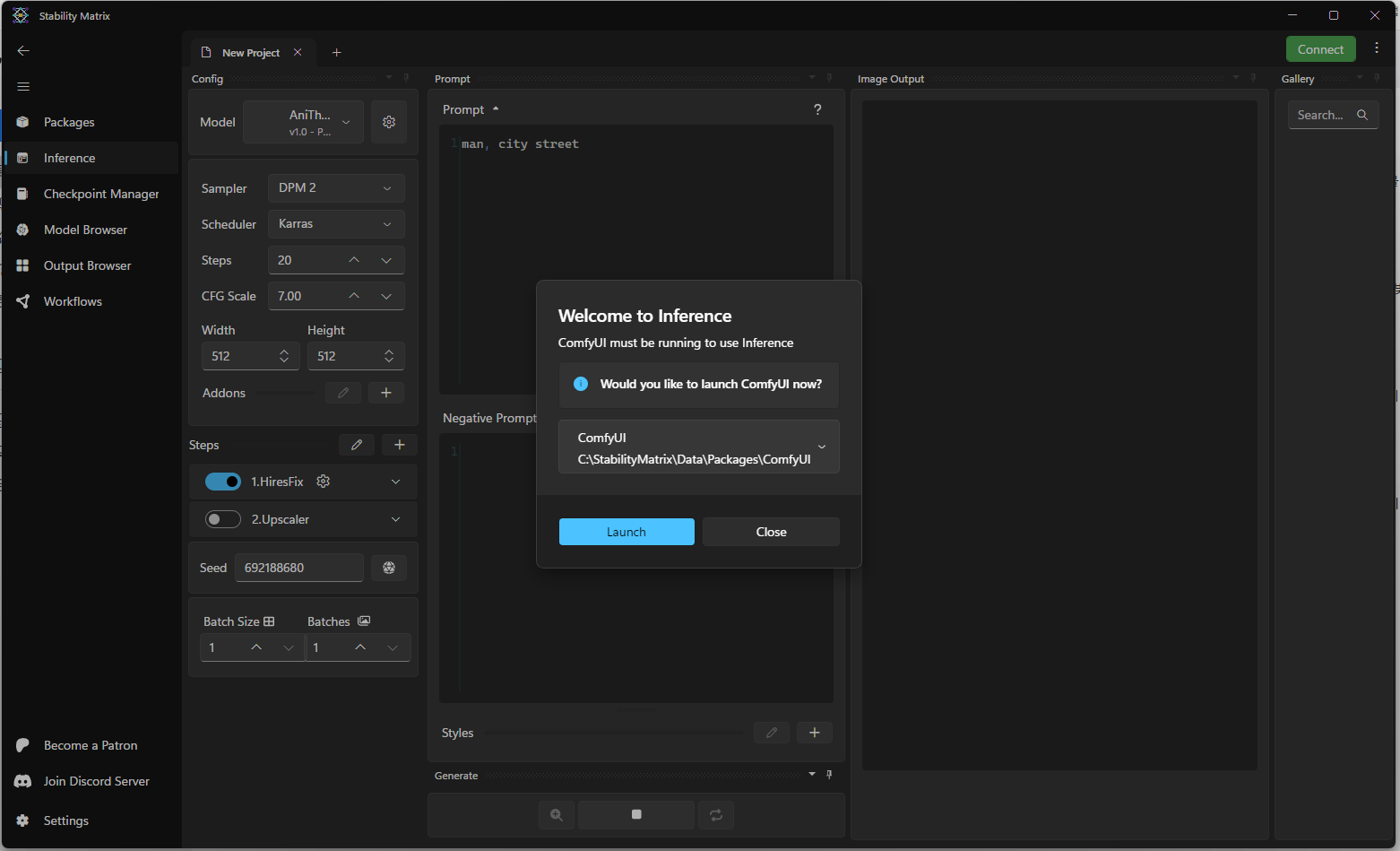1400x851 pixels.
Task: Click Become a Patron link
Action: 90,745
